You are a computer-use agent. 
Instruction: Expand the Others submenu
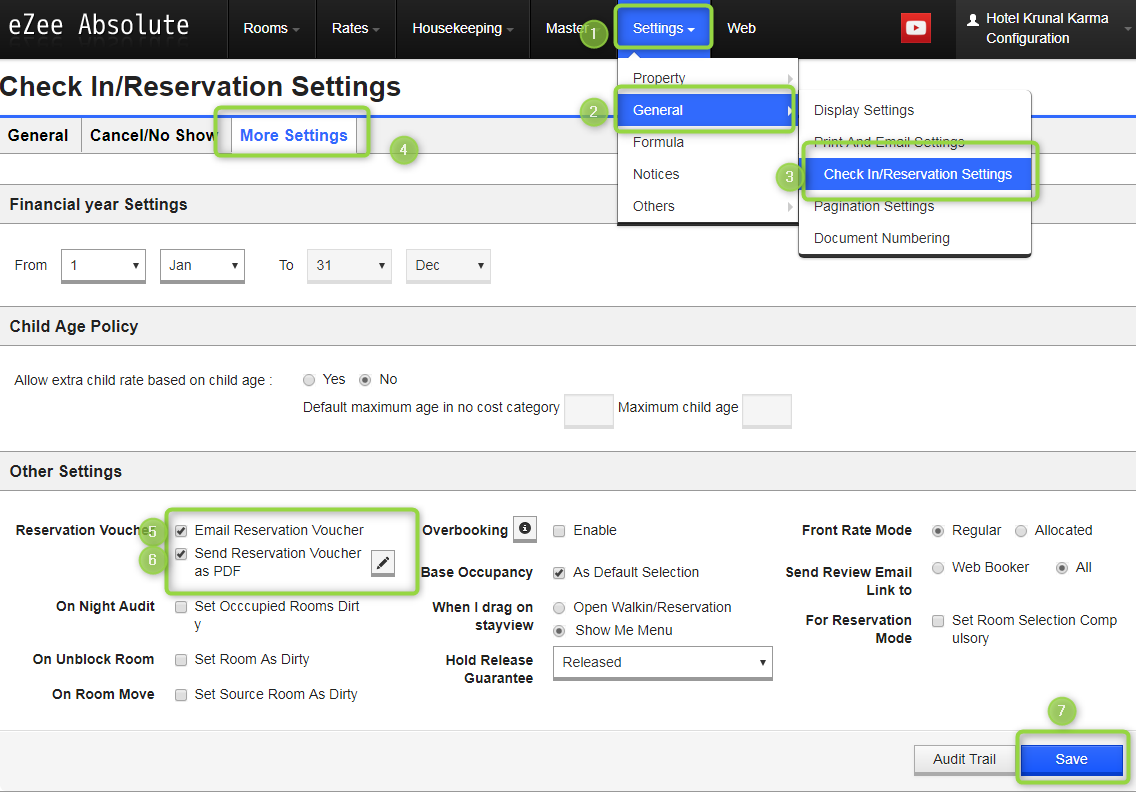708,207
